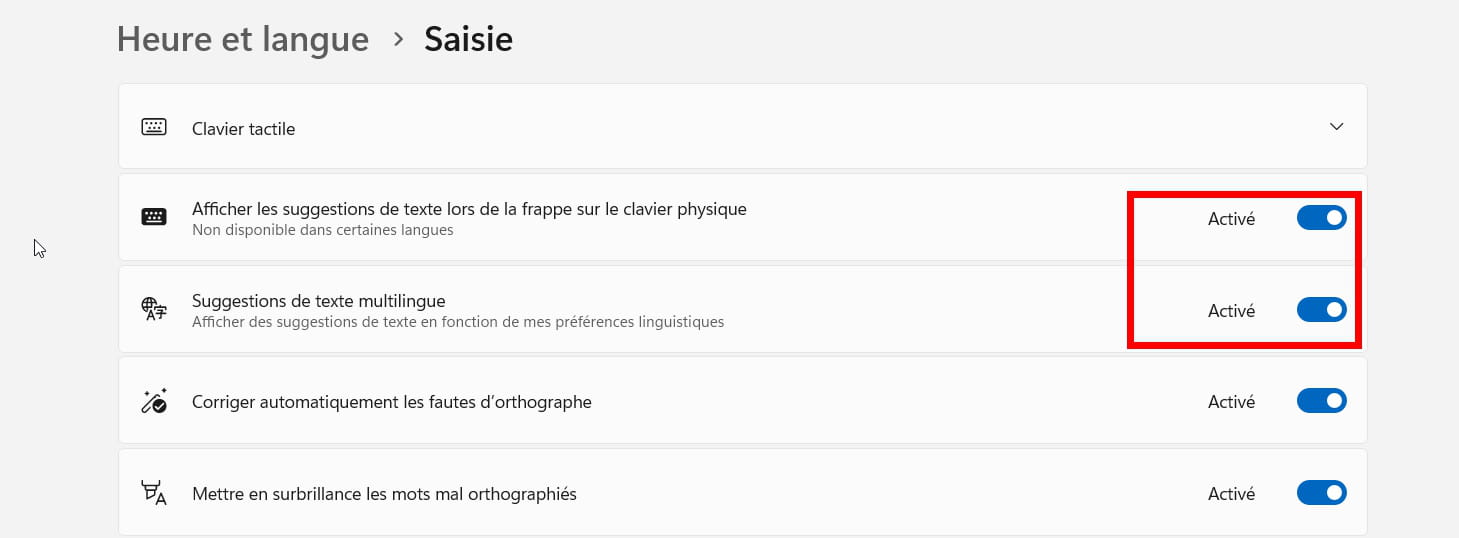Switch off misspelled word highlighting

pyautogui.click(x=1321, y=493)
